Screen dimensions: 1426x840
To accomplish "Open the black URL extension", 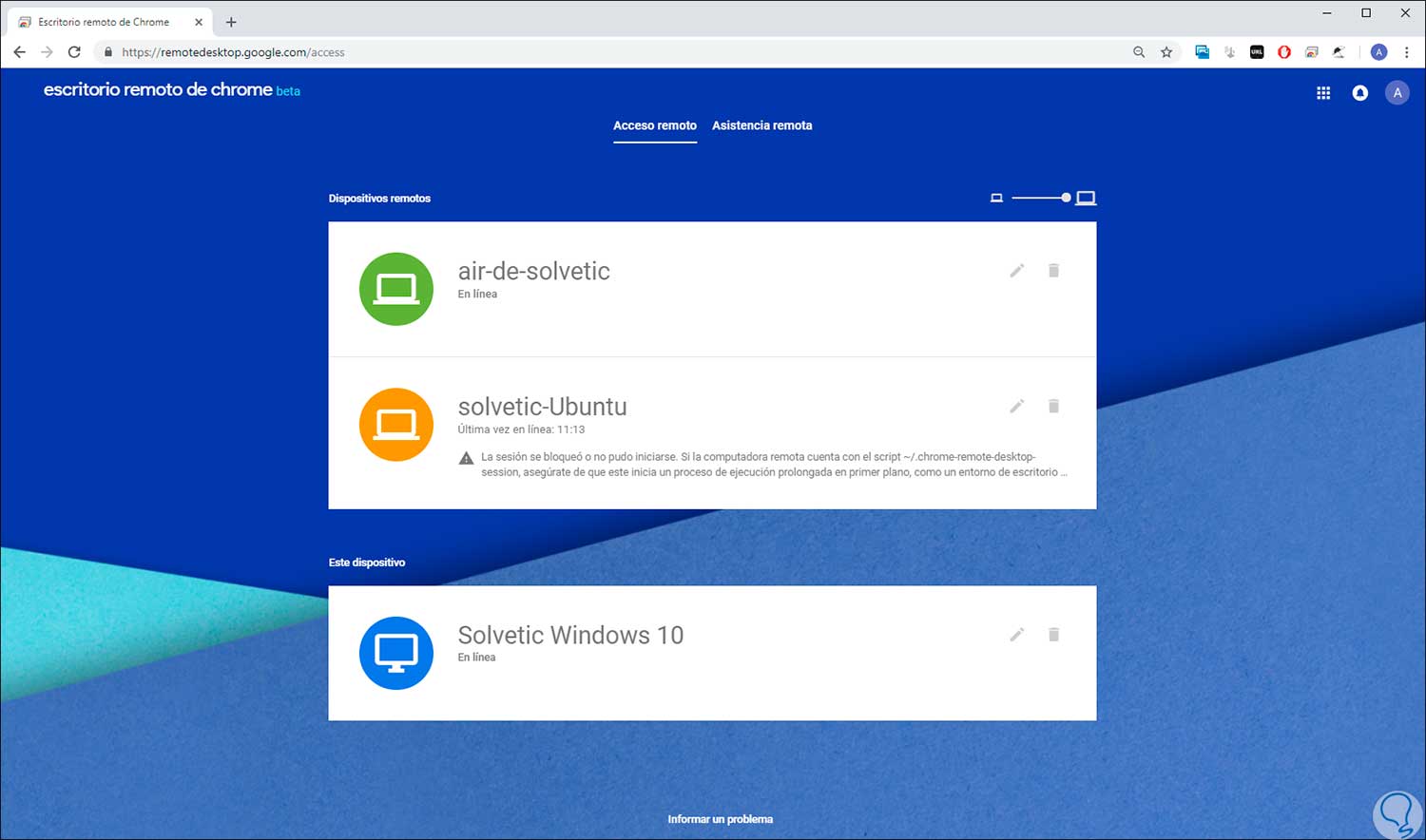I will [1257, 52].
